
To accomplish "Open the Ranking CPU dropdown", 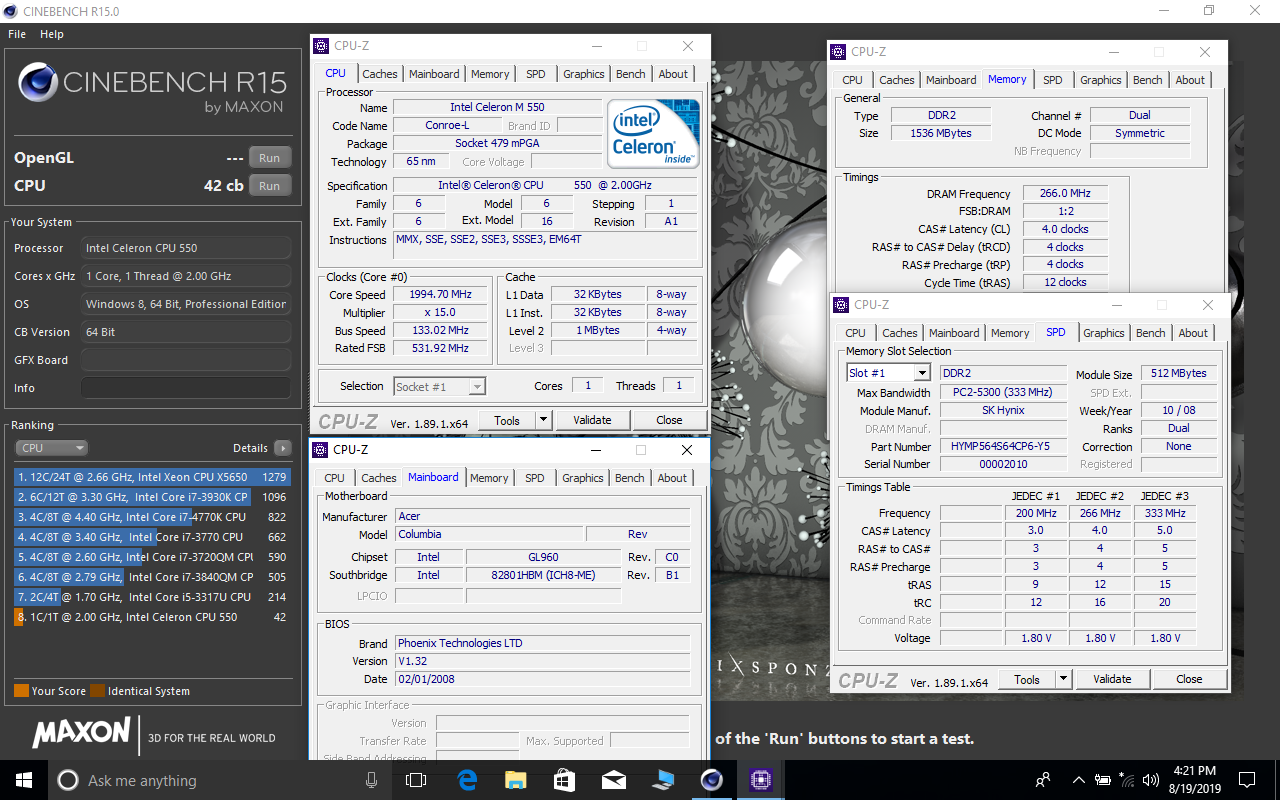I will click(52, 448).
